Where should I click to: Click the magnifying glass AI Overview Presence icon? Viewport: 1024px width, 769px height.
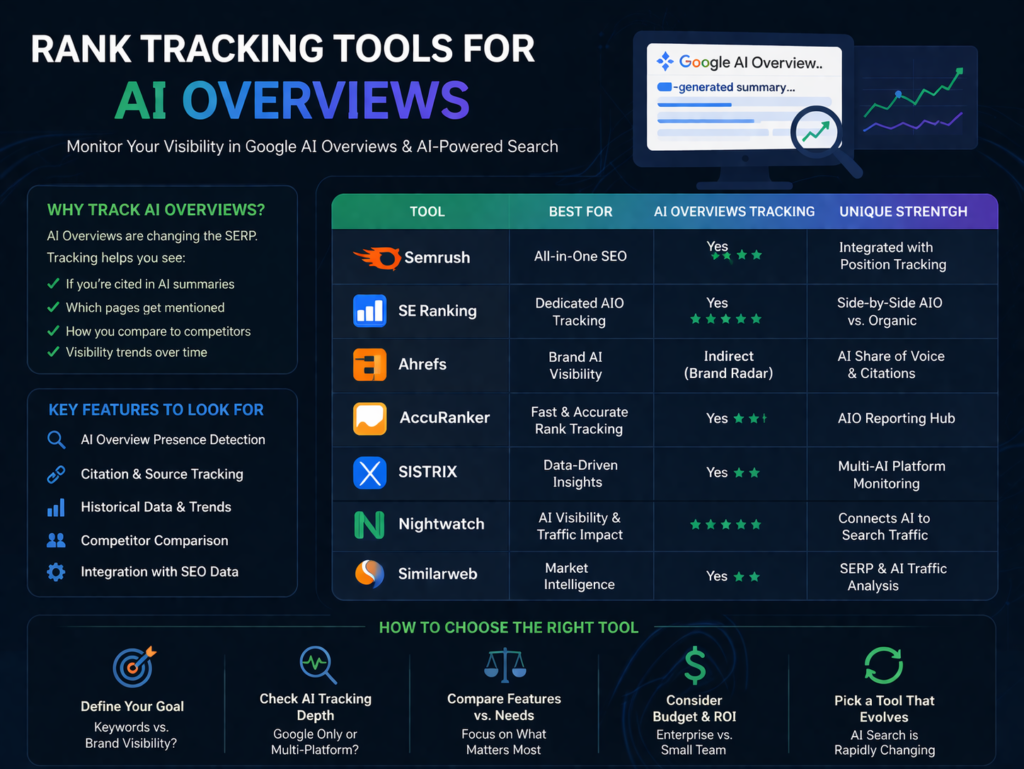click(58, 439)
